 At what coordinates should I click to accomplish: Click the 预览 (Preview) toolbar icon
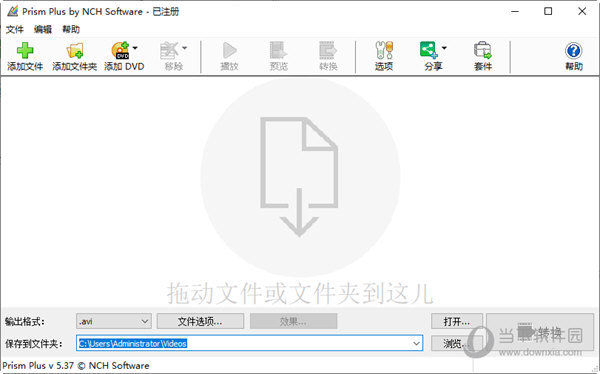[278, 50]
